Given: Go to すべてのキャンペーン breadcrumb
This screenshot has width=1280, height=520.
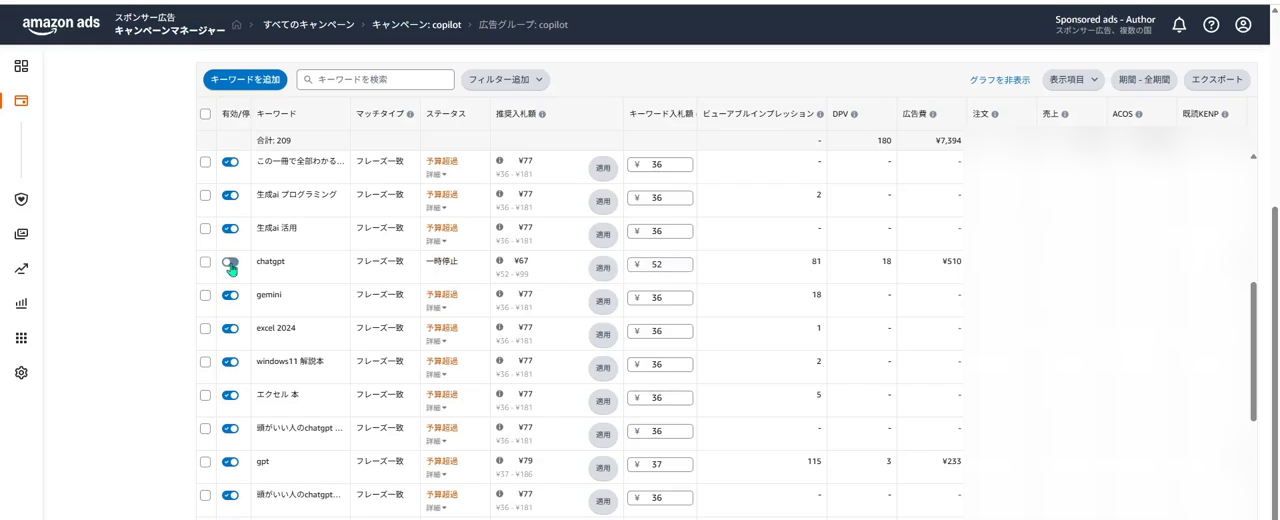Looking at the screenshot, I should (308, 25).
